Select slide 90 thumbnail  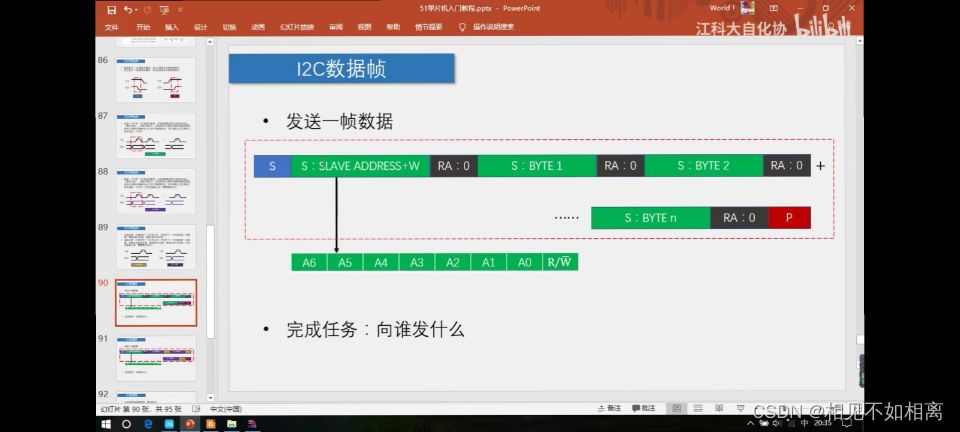pos(156,303)
